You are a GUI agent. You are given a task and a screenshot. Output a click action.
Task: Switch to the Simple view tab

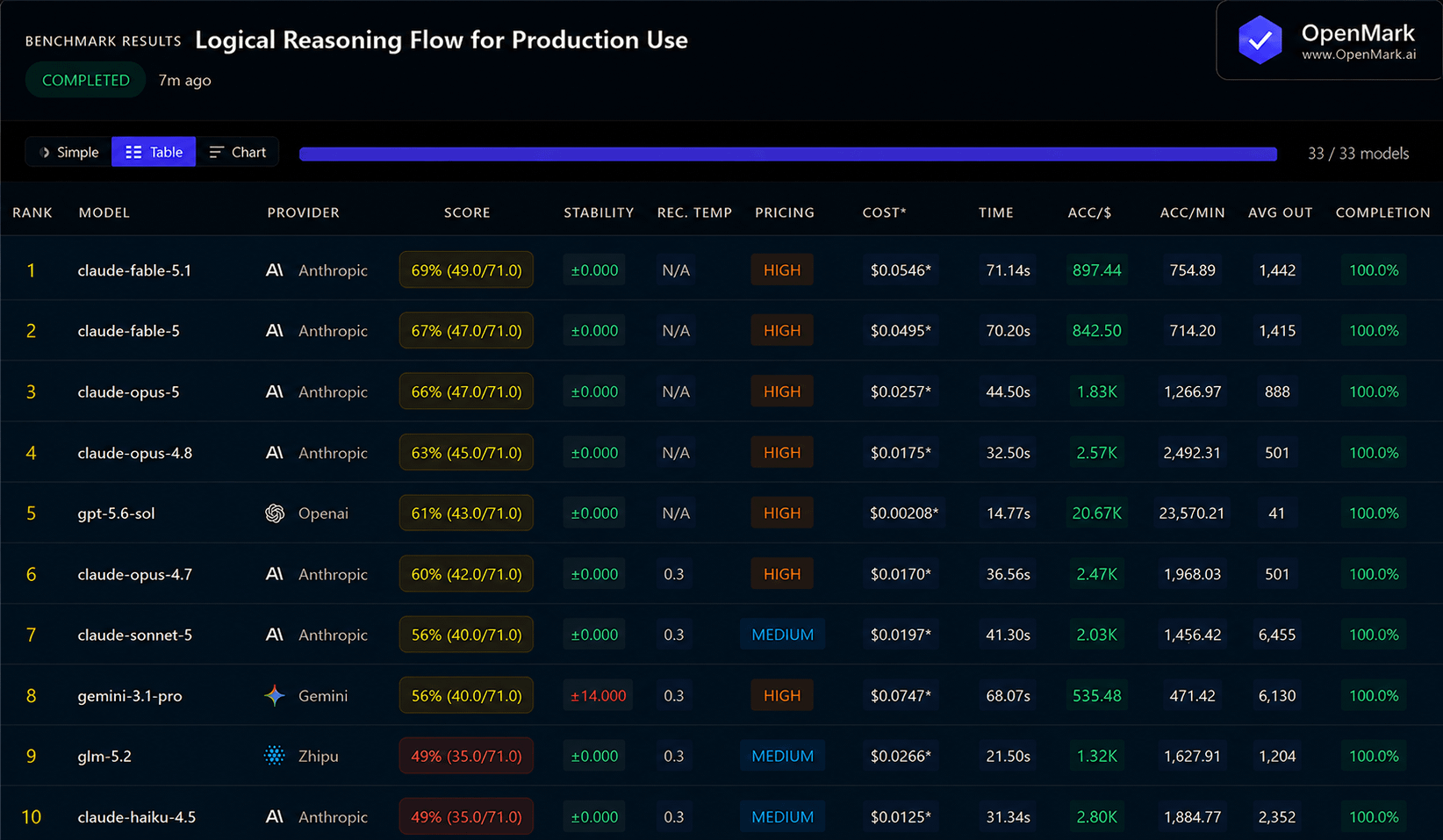click(68, 152)
